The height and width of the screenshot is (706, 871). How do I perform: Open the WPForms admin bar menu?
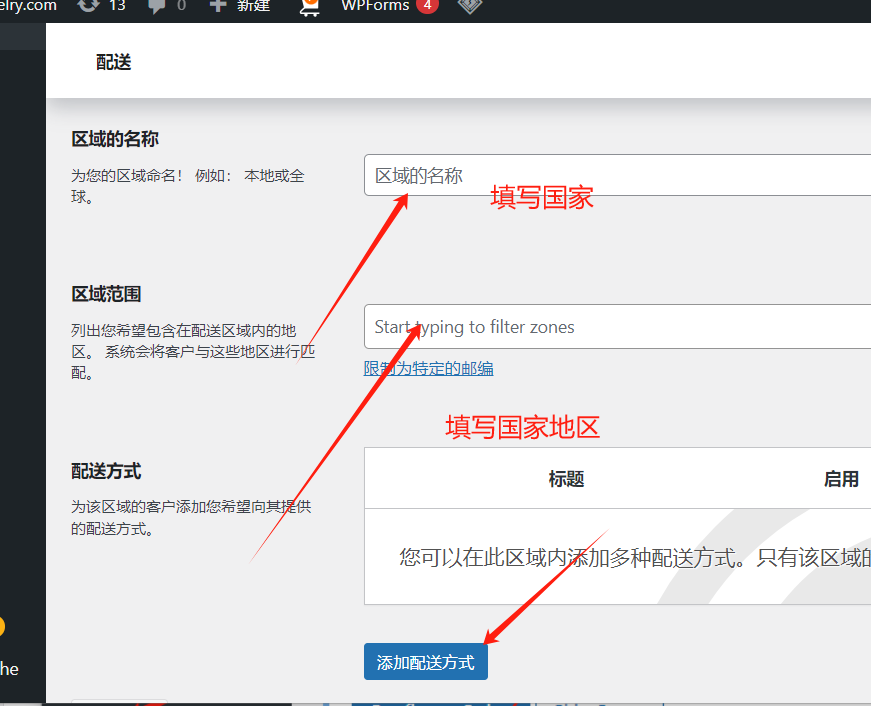(375, 6)
